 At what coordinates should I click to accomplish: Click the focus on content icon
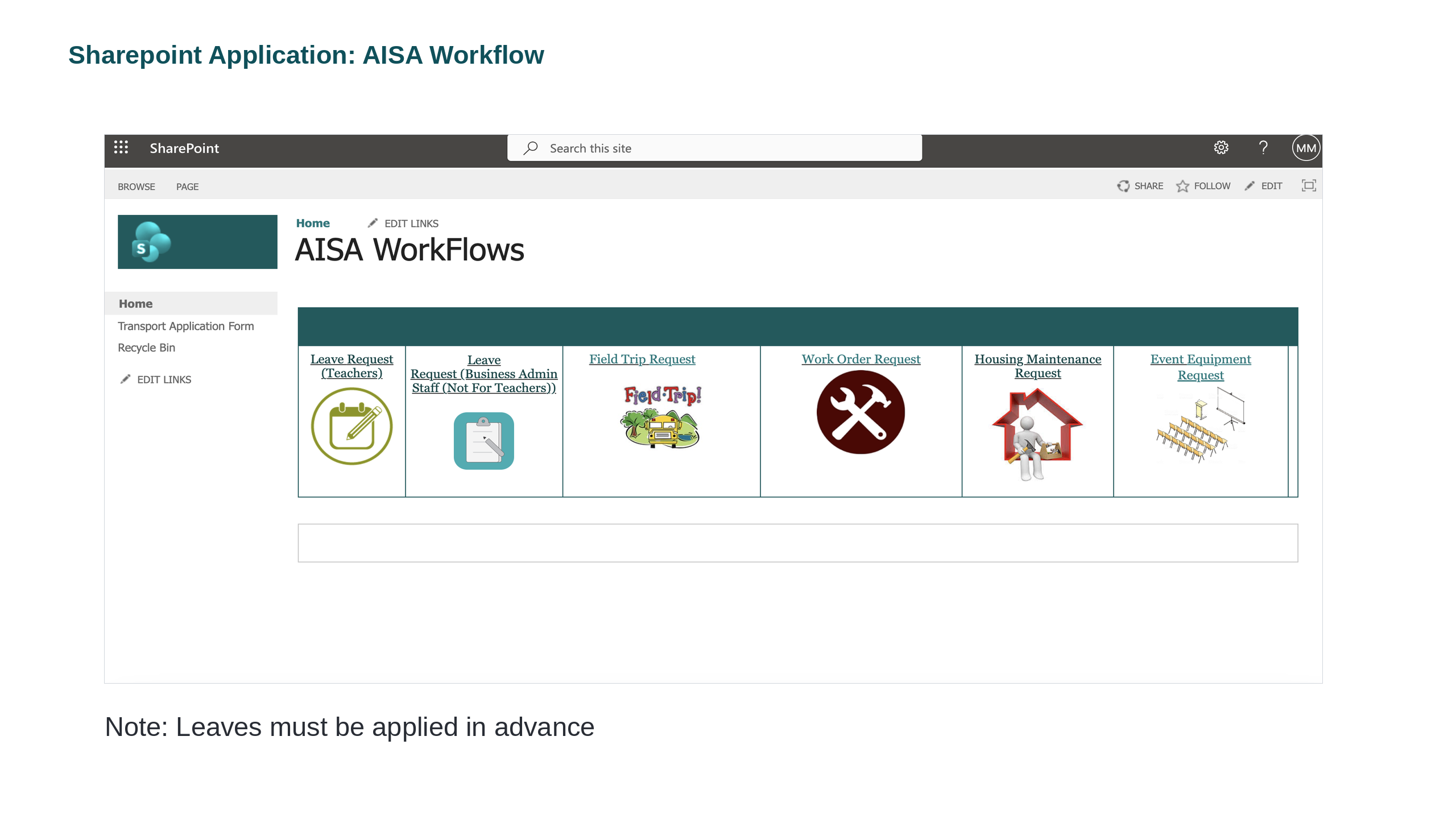(1309, 185)
